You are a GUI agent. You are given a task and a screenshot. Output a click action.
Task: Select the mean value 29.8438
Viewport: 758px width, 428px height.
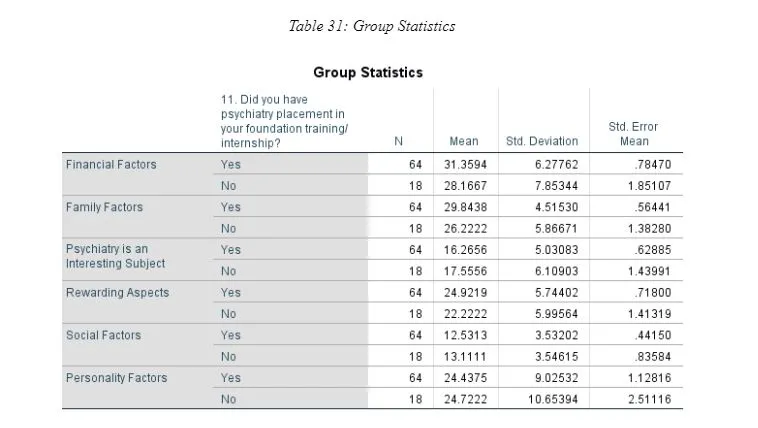pyautogui.click(x=464, y=207)
